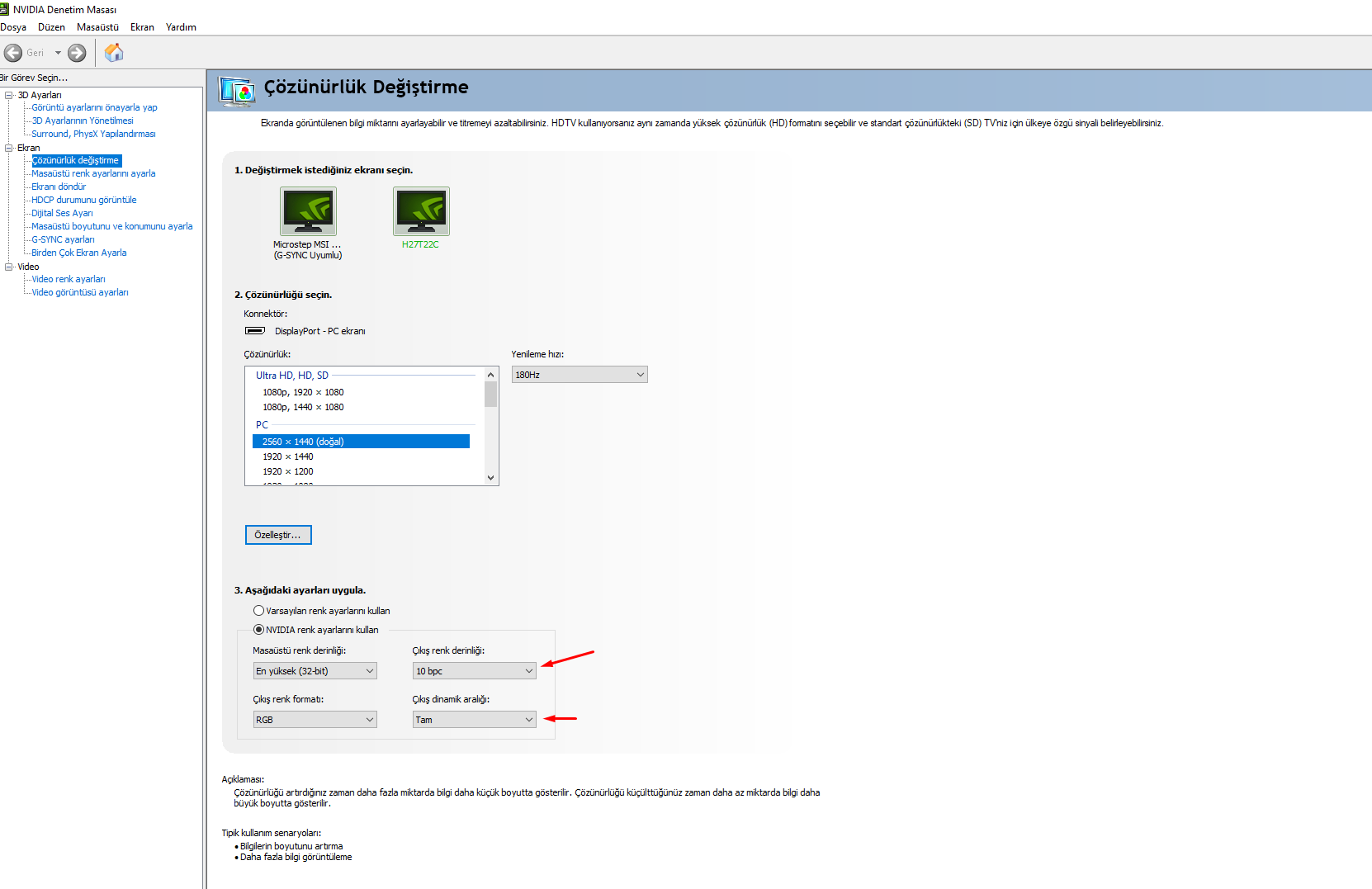Click the Back (Geri) arrow icon
Screen dimensions: 1372x889
[13, 53]
